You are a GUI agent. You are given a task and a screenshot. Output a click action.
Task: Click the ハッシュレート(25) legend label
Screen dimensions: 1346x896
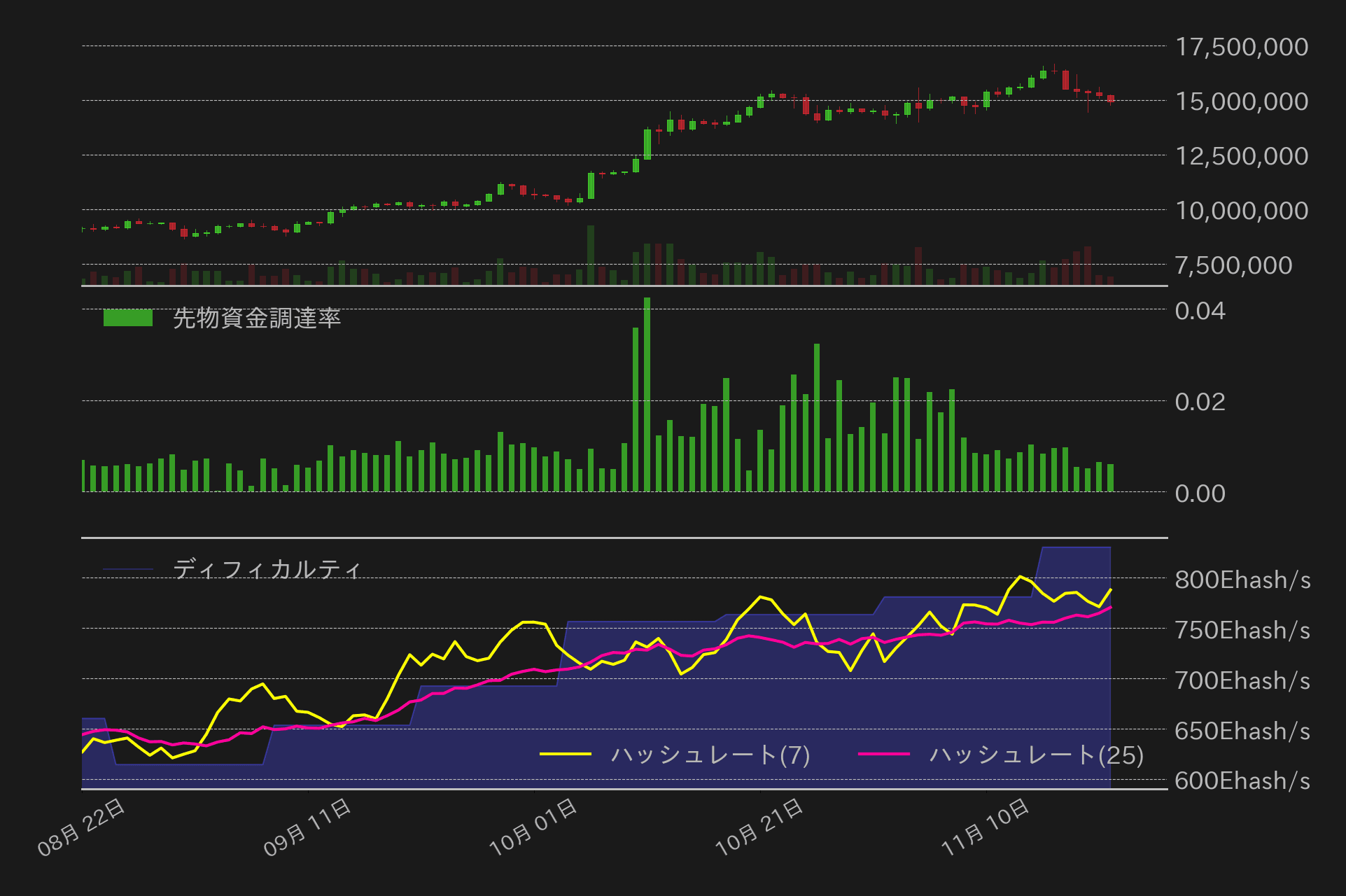click(1037, 755)
